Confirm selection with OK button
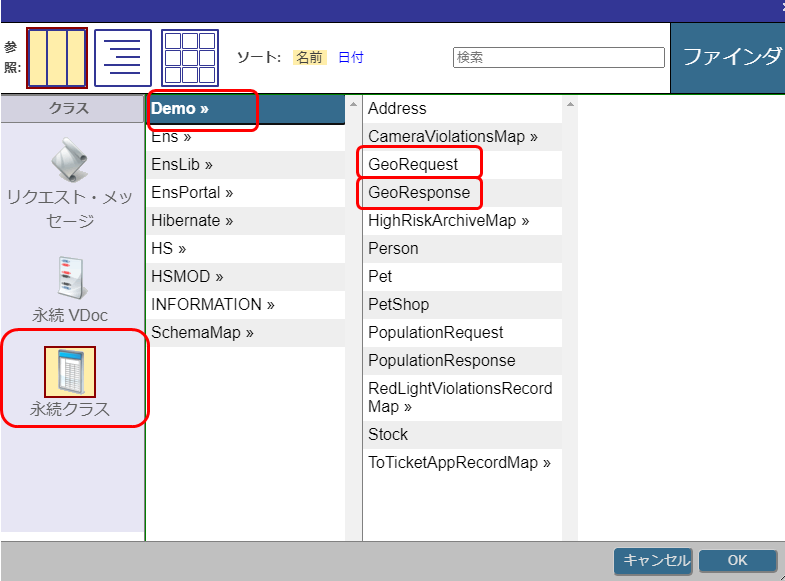 737,560
